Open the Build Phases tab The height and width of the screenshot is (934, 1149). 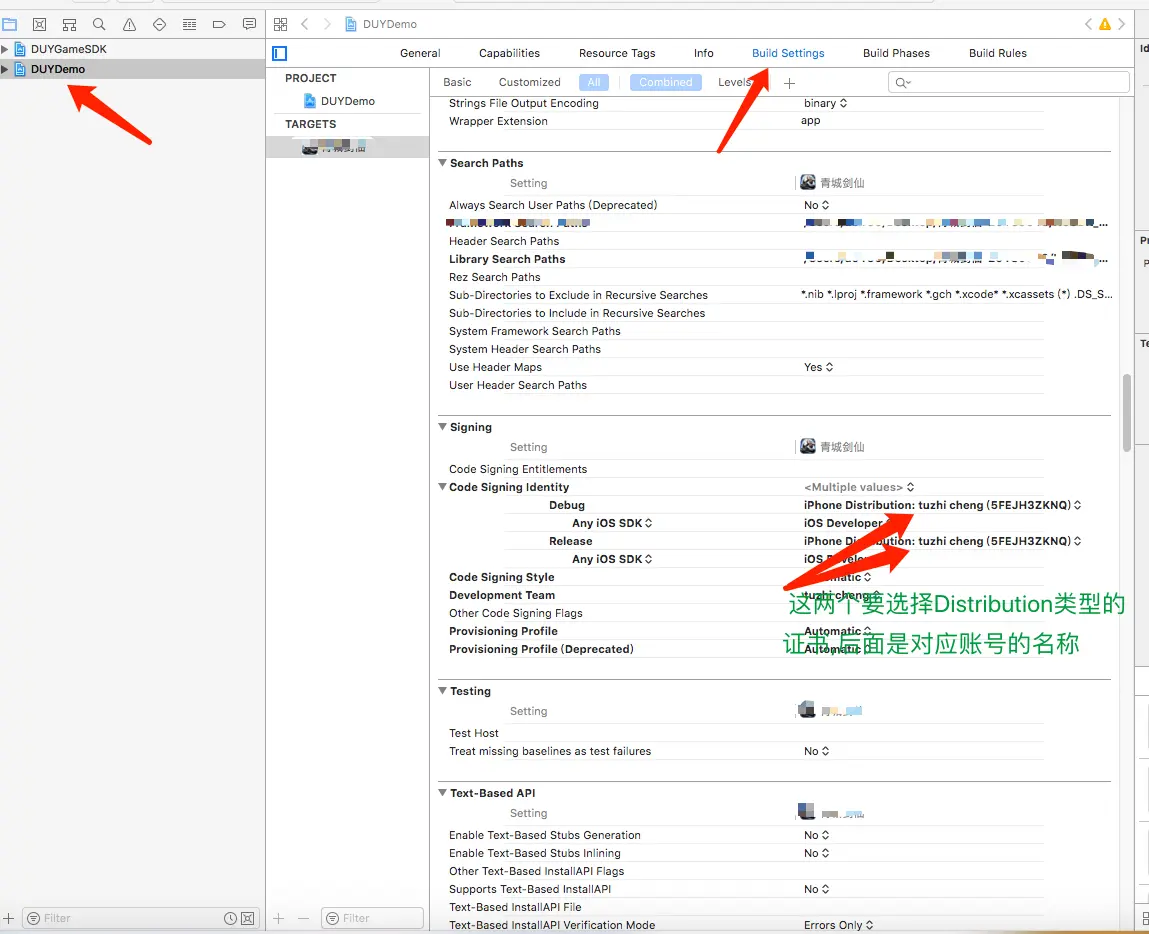(x=896, y=53)
